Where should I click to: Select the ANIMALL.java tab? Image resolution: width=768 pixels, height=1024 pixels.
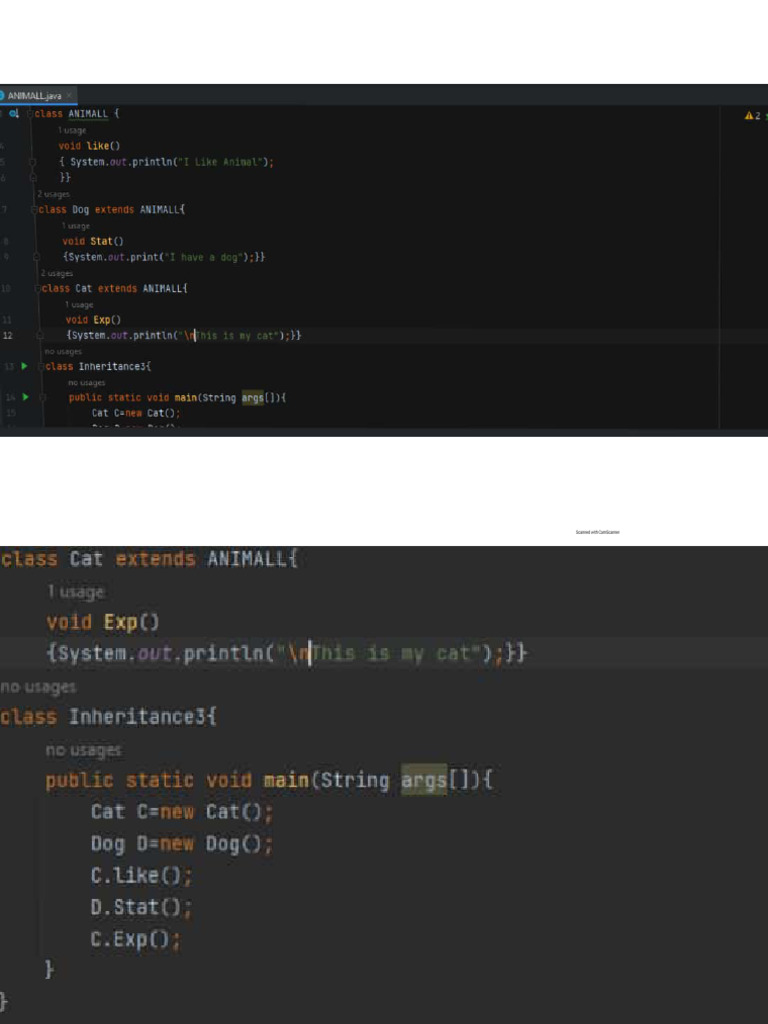pyautogui.click(x=34, y=96)
